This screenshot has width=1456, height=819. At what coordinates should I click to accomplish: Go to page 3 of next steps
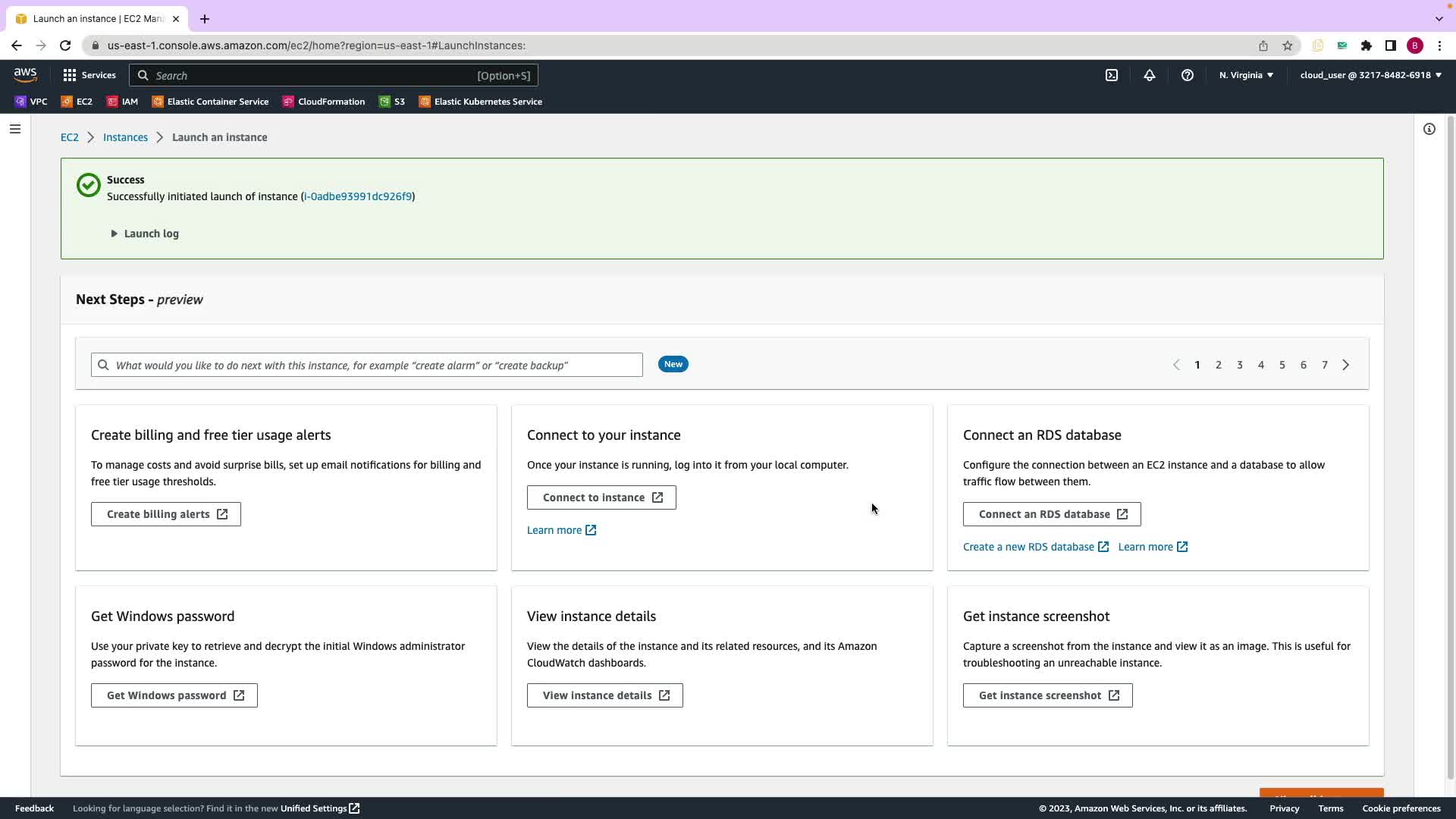point(1240,365)
